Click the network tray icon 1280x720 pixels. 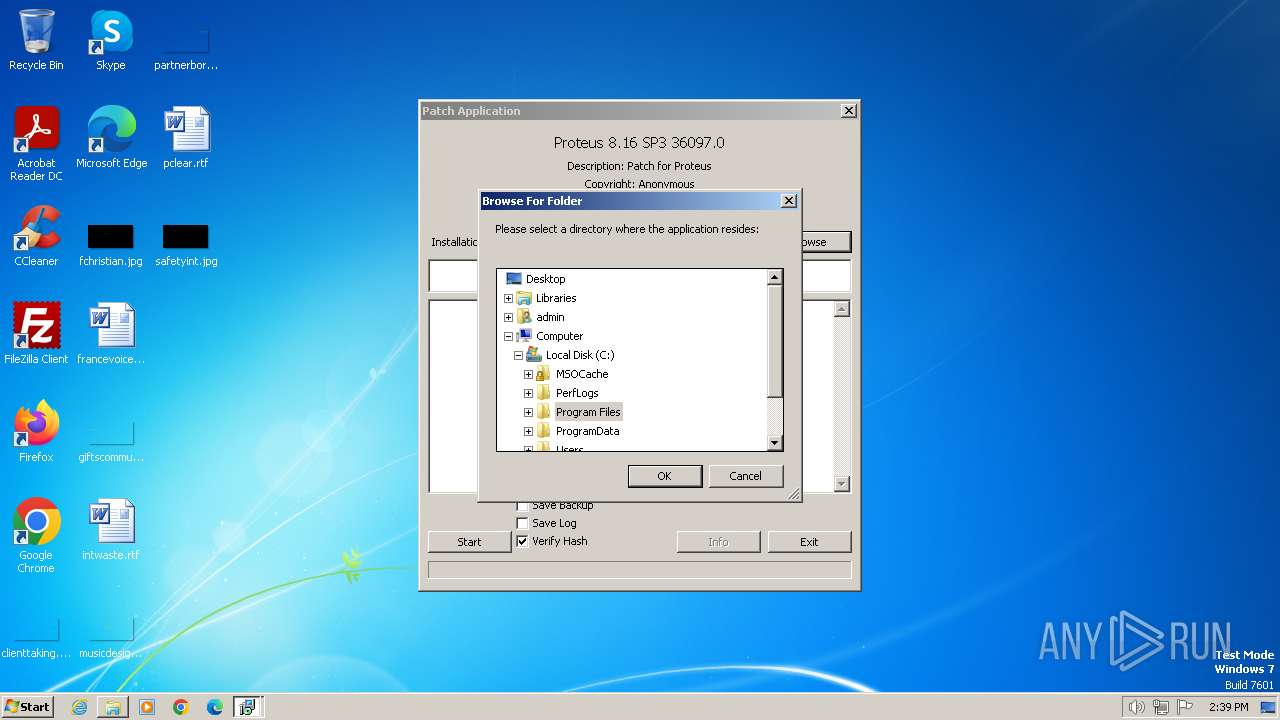(x=1161, y=707)
